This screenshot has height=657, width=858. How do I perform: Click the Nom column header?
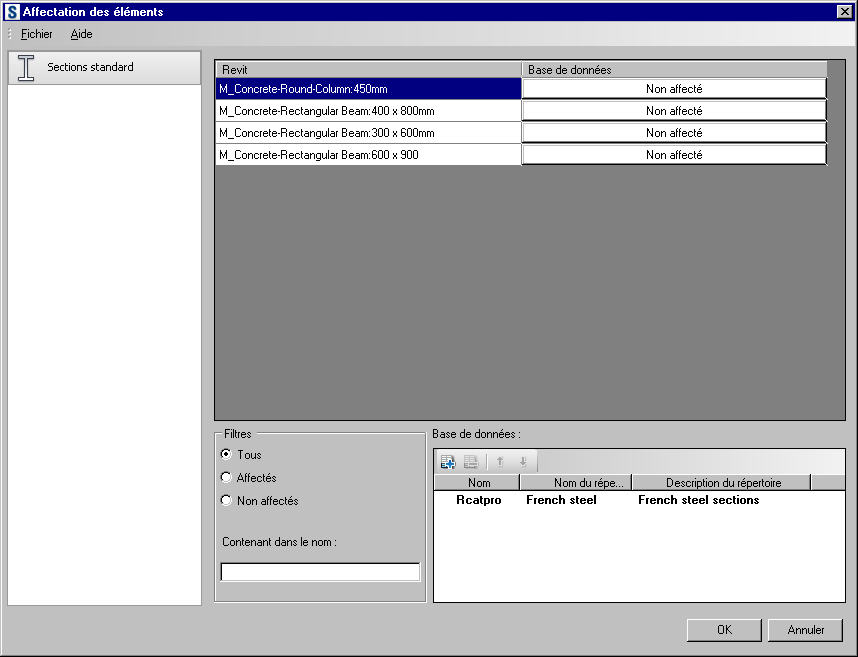(477, 482)
